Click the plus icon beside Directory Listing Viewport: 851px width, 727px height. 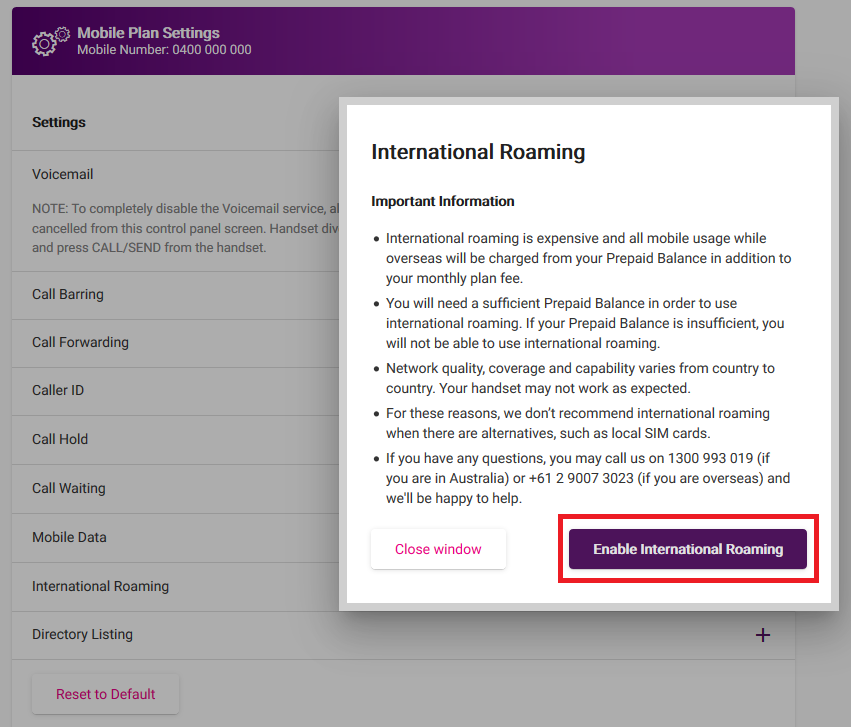click(x=763, y=634)
